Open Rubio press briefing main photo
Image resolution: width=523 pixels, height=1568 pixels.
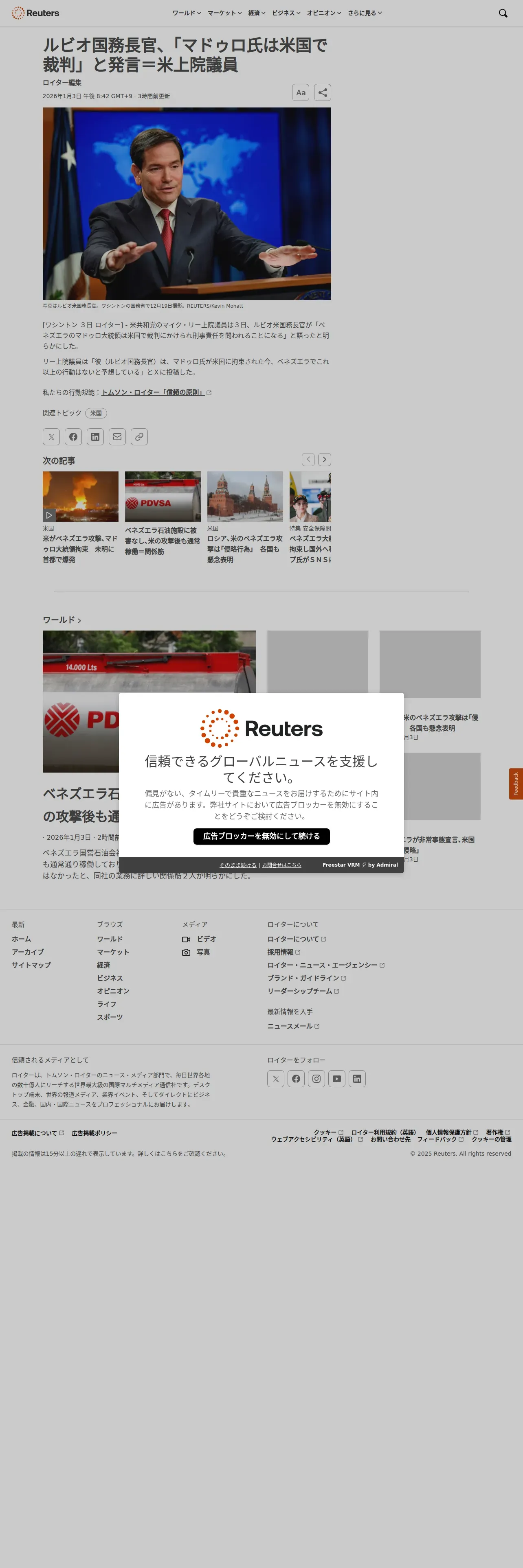187,204
